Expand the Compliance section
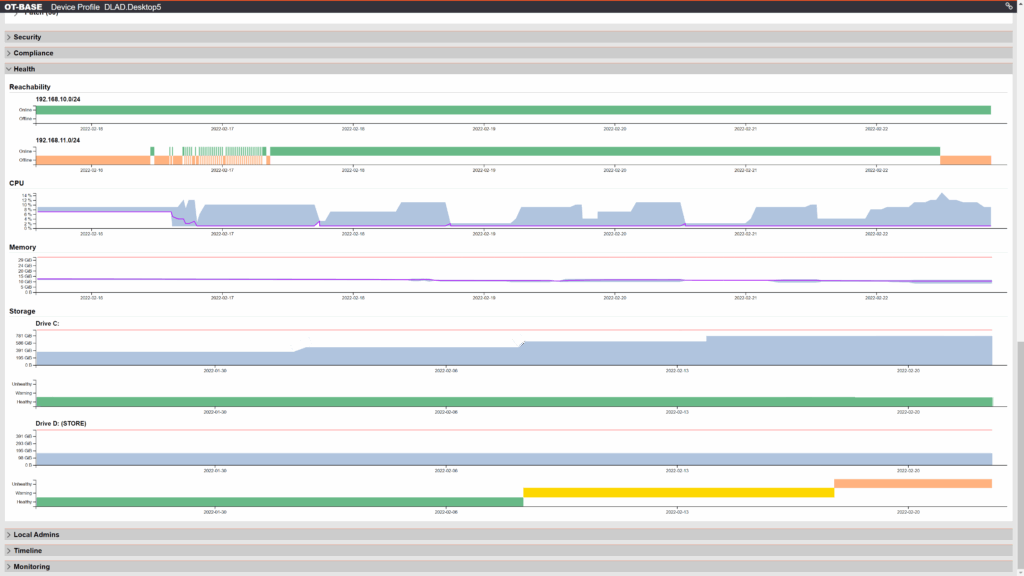The width and height of the screenshot is (1024, 576). point(33,53)
